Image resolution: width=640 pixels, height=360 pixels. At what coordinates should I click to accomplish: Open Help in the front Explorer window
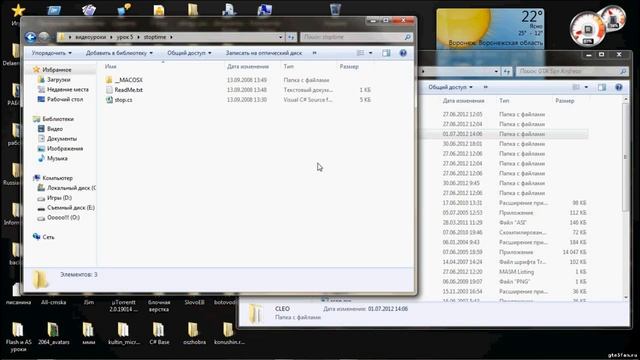(x=403, y=53)
